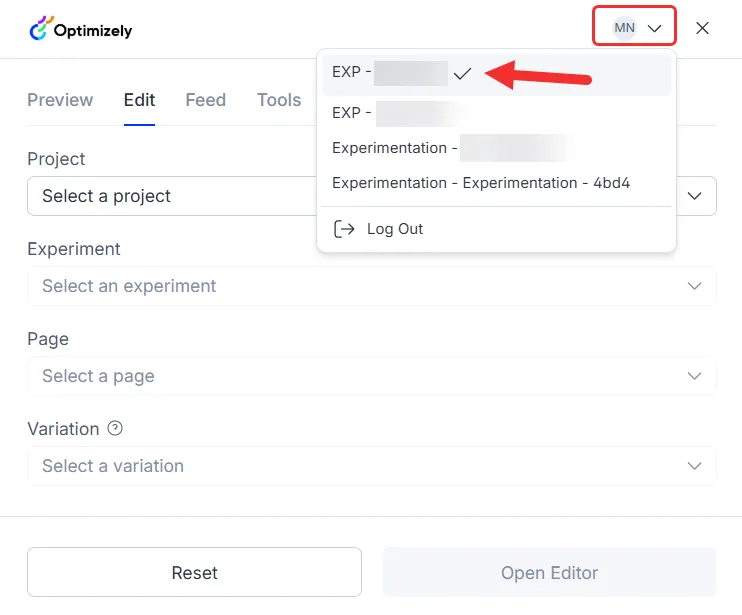Open the Select a variation dropdown
742x615 pixels.
point(372,466)
